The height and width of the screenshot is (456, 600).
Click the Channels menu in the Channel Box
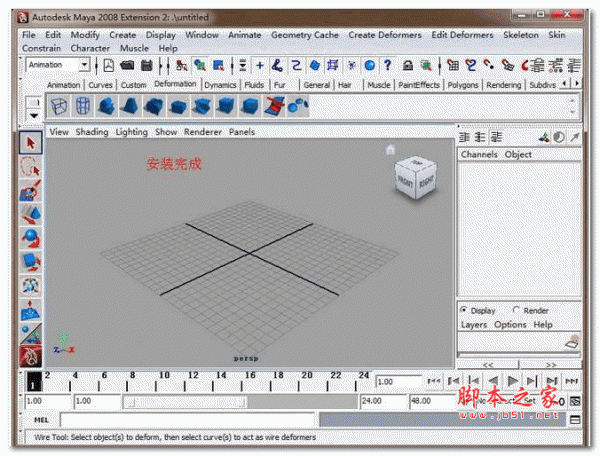tap(478, 155)
